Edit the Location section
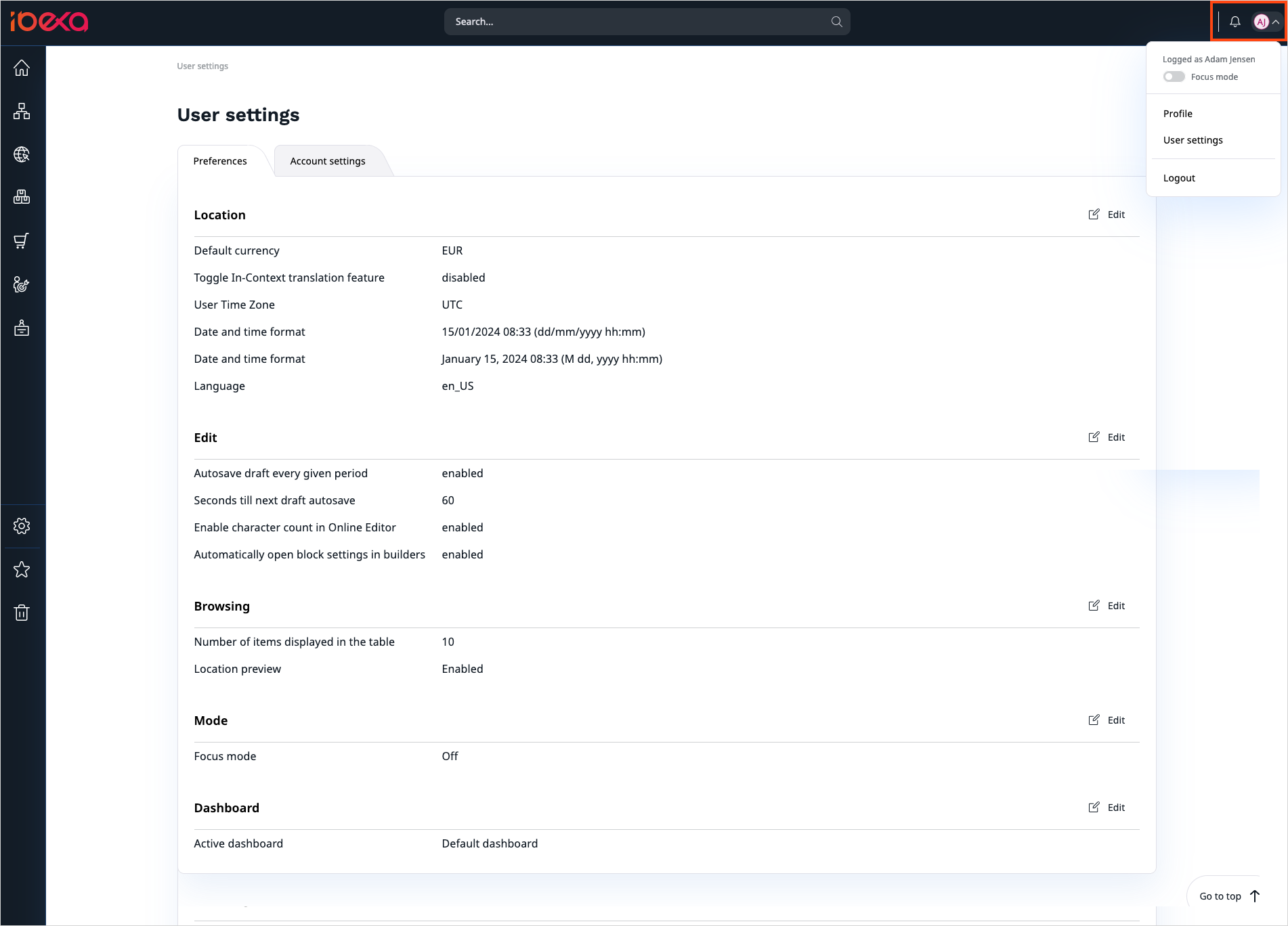Viewport: 1288px width, 926px height. coord(1107,214)
